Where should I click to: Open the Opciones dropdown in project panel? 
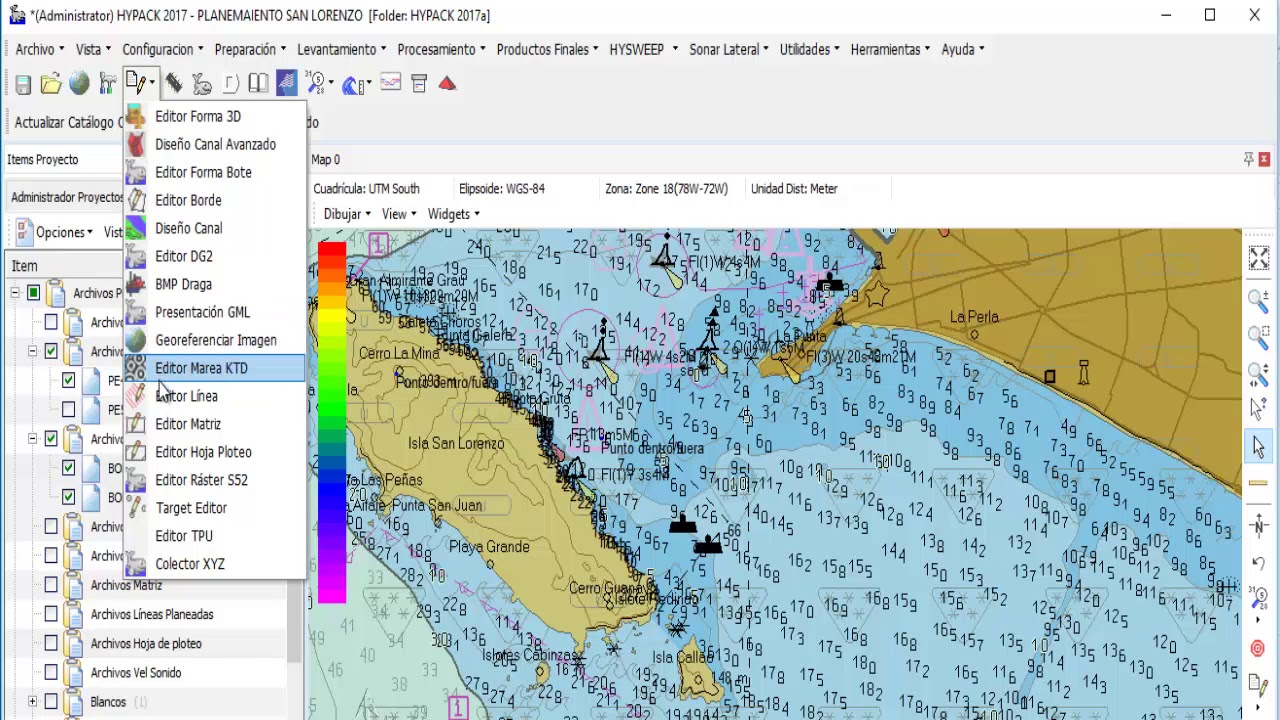point(65,232)
